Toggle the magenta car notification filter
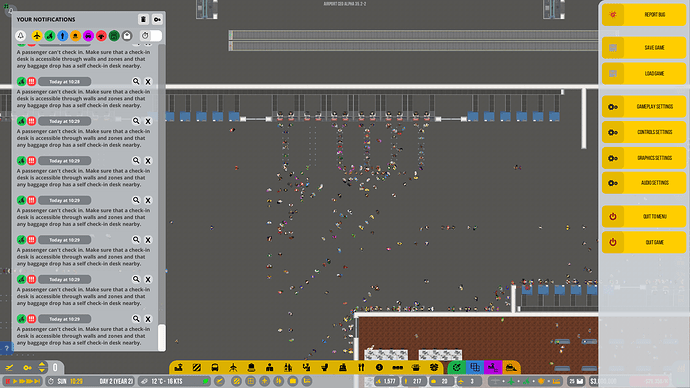The height and width of the screenshot is (388, 690). (88, 36)
